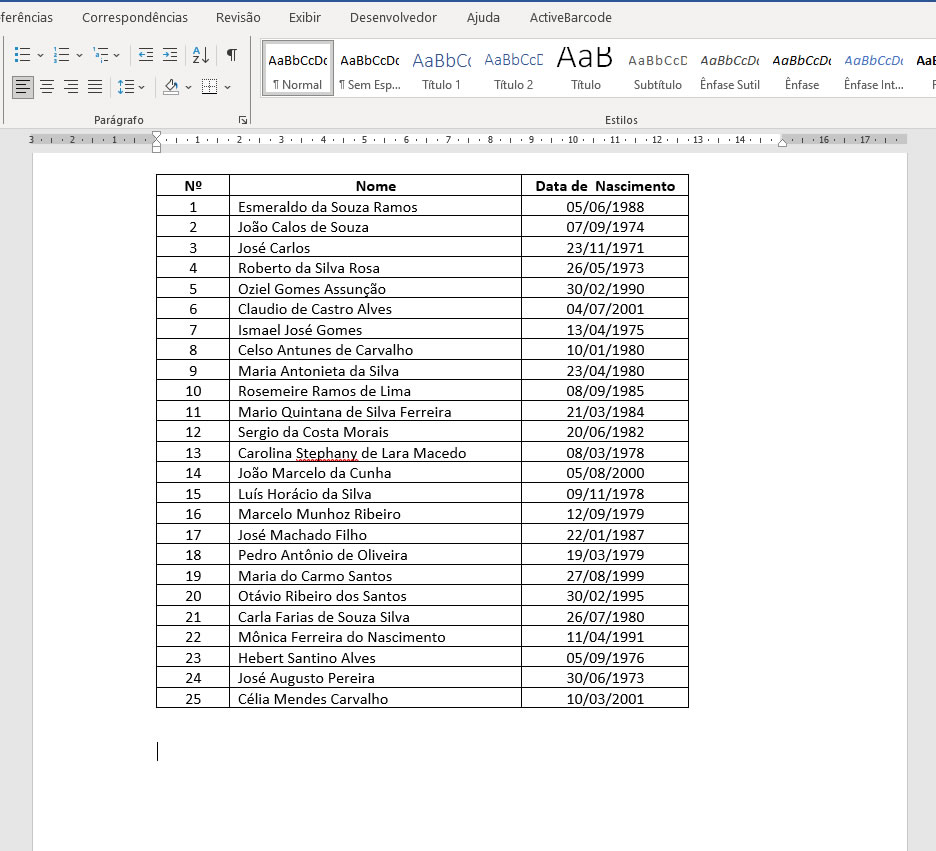Align text to the right
The width and height of the screenshot is (936, 851).
click(x=71, y=87)
